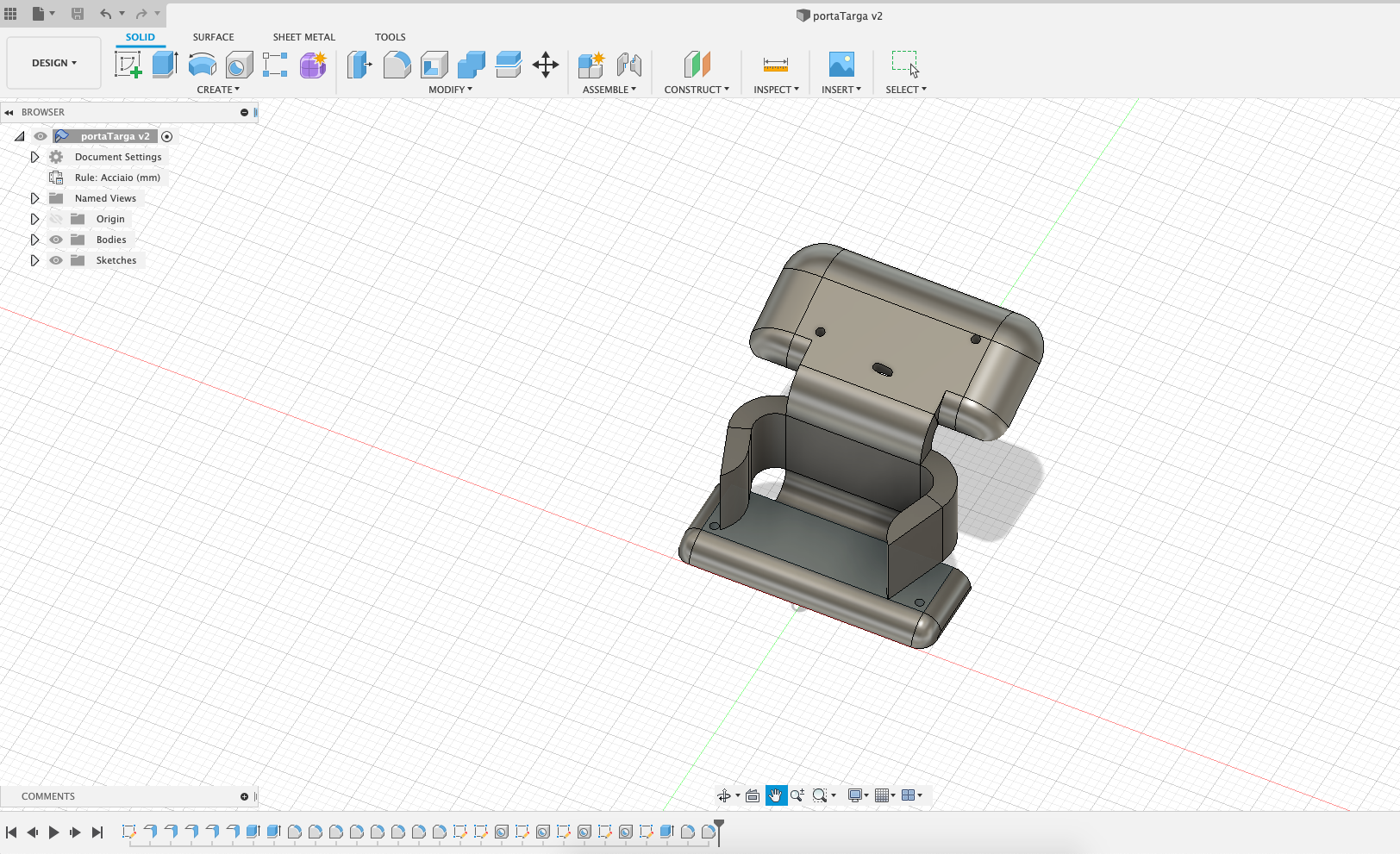This screenshot has width=1400, height=854.
Task: Select the Offset Plane construct tool
Action: click(697, 65)
